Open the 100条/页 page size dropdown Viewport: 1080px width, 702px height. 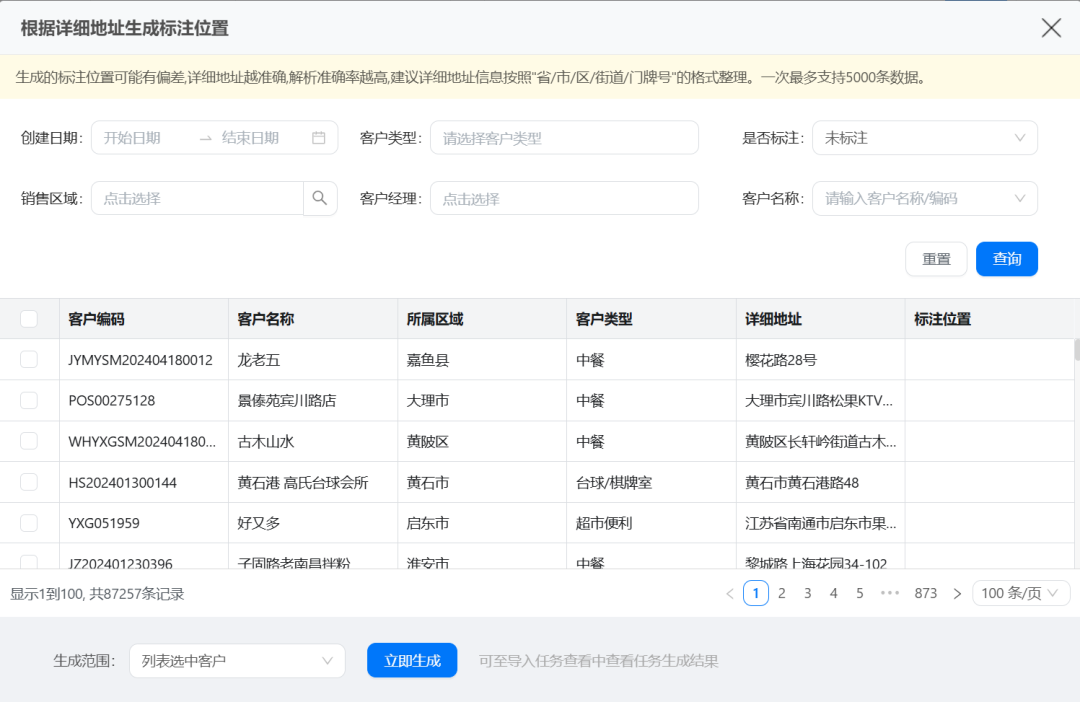point(1021,593)
